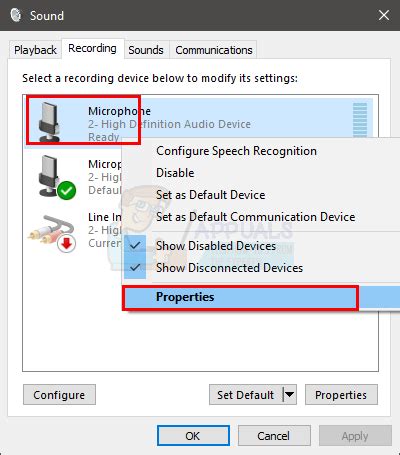Image resolution: width=400 pixels, height=455 pixels.
Task: Toggle Show Disconnected Devices option
Action: tap(229, 268)
